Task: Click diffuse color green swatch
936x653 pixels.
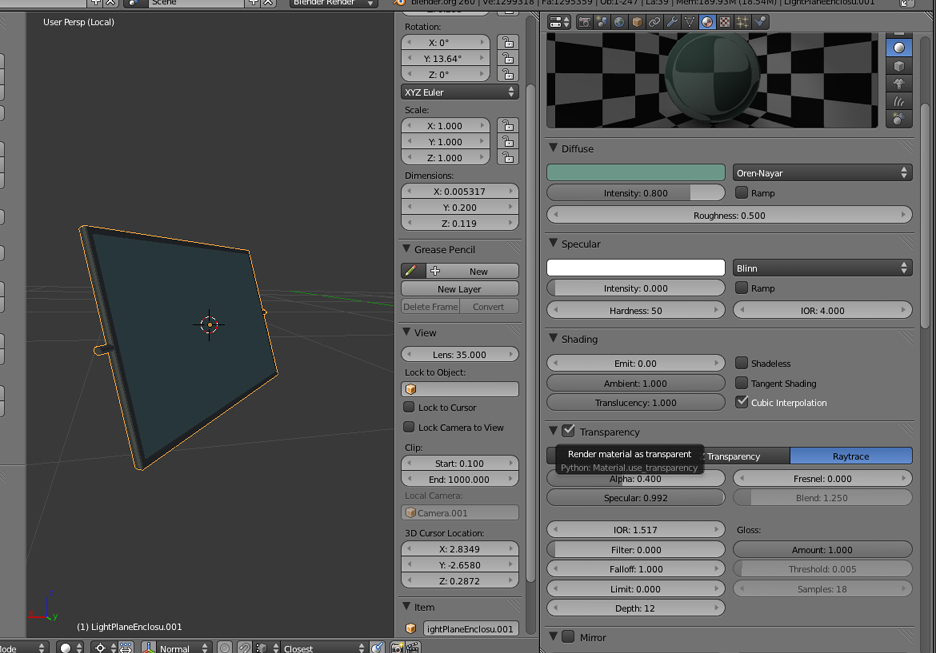Action: 636,173
